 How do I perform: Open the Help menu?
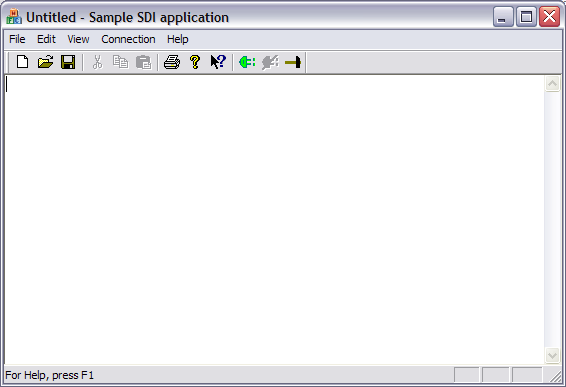[x=178, y=39]
